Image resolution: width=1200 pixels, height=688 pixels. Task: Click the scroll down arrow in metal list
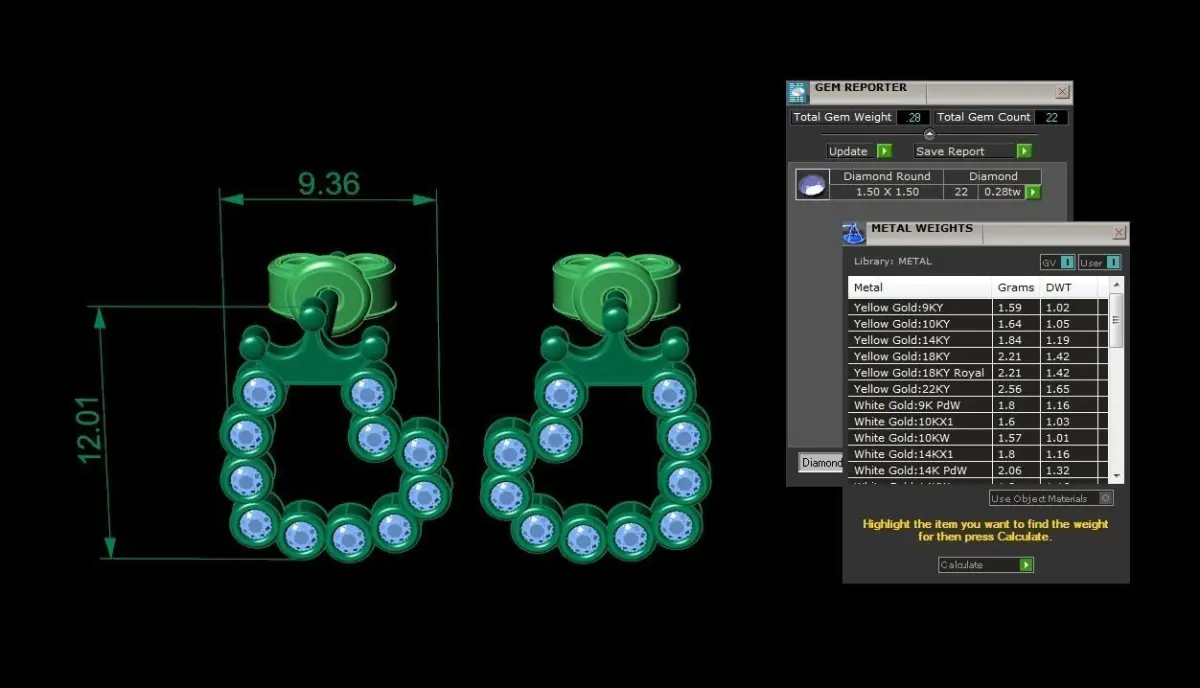coord(1116,476)
